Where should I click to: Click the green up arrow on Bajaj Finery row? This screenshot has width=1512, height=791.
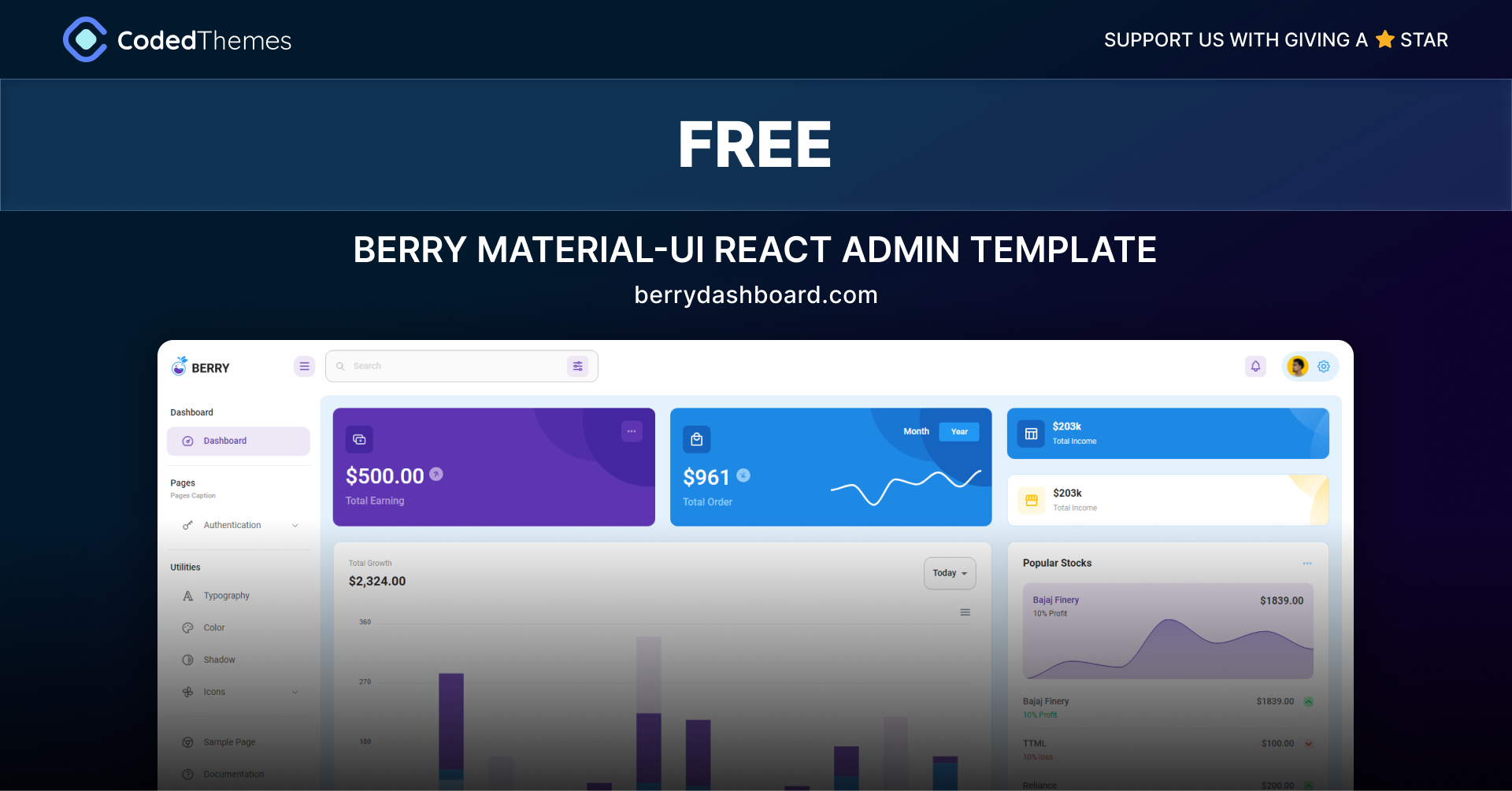coord(1309,701)
